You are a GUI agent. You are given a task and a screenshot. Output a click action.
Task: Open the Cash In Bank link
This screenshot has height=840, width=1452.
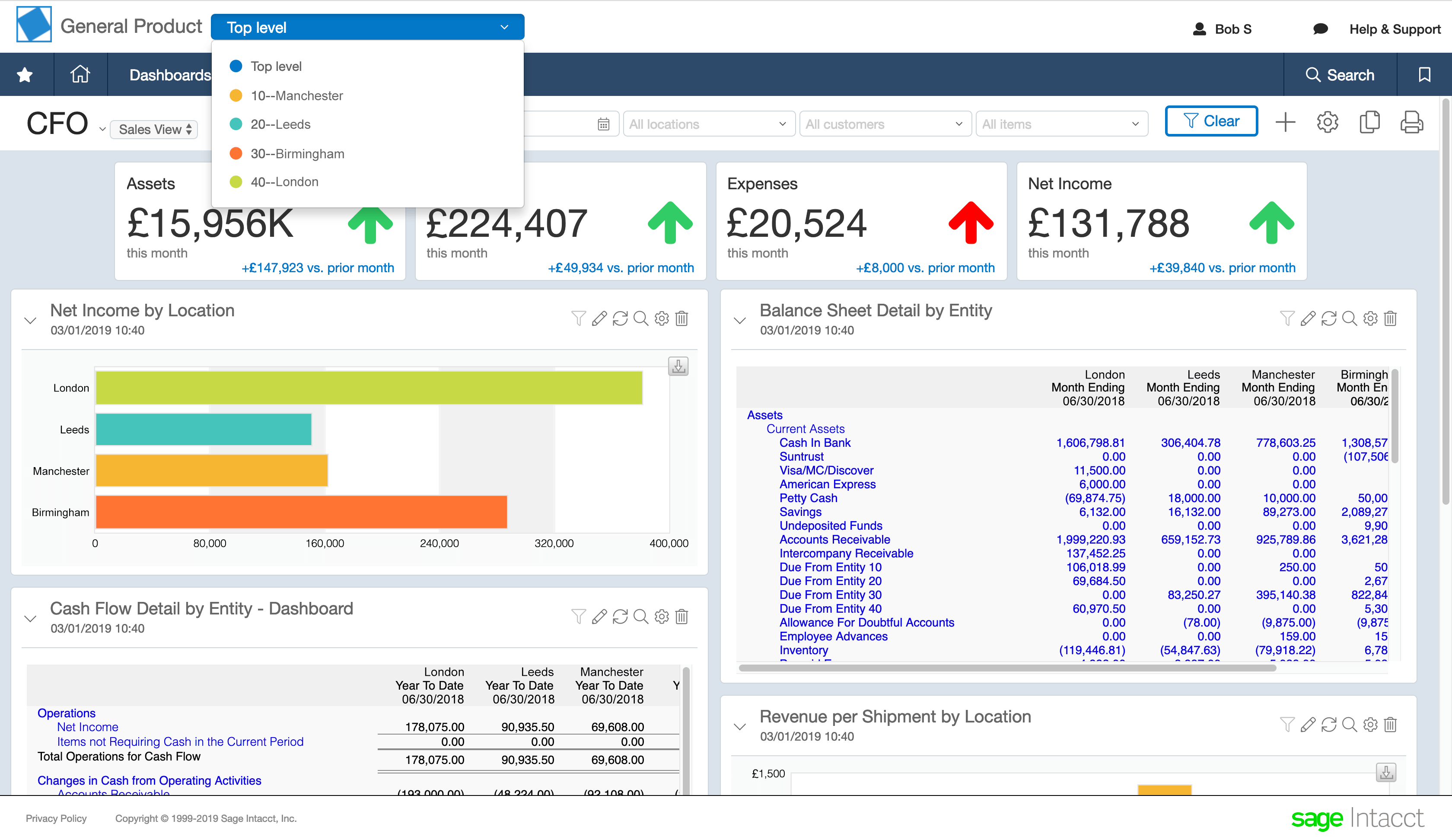tap(815, 442)
